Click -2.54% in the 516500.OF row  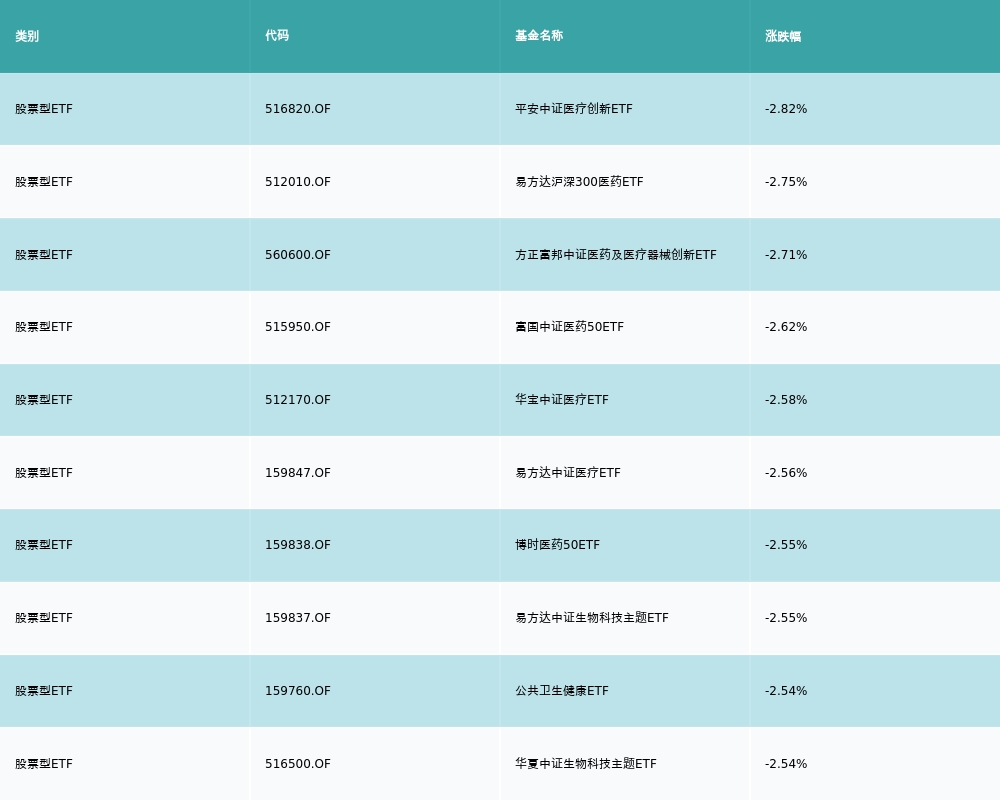[x=786, y=764]
